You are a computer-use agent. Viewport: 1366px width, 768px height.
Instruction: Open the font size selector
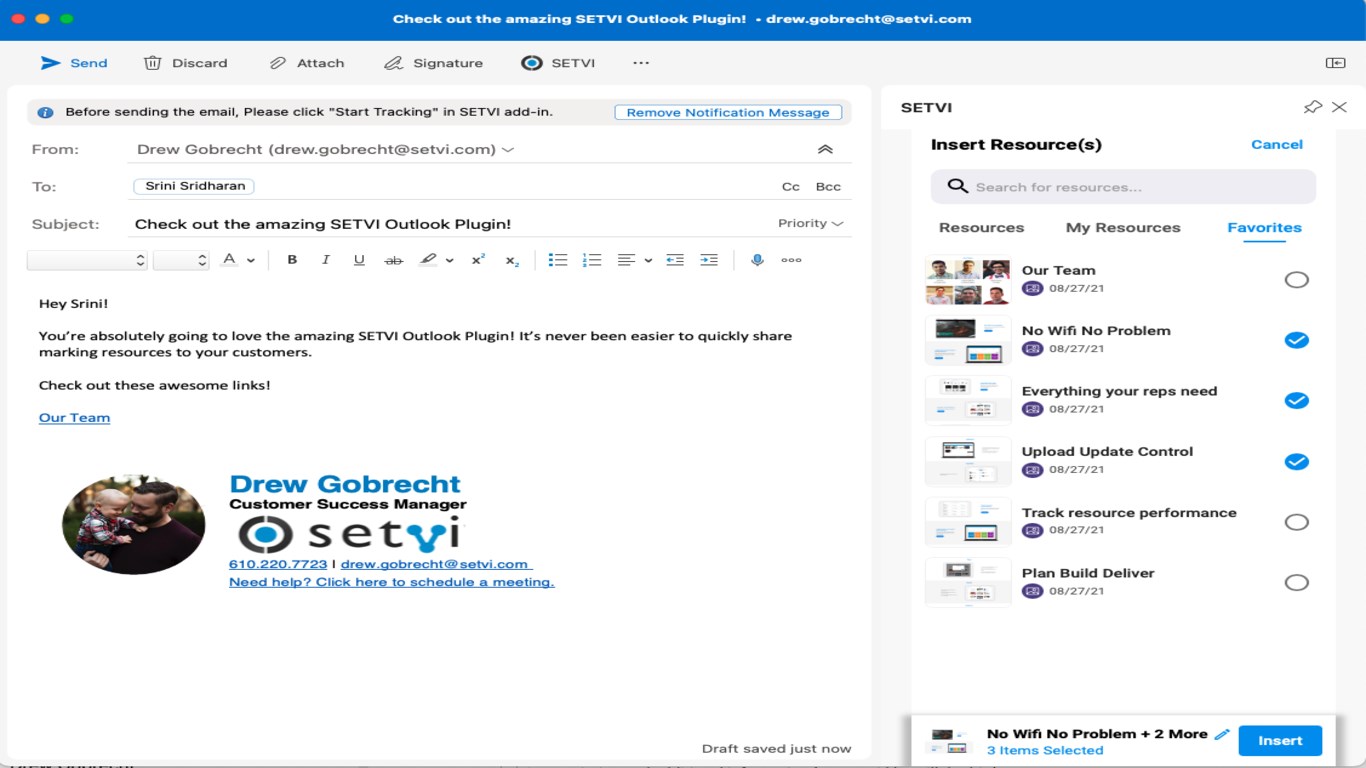pos(181,260)
